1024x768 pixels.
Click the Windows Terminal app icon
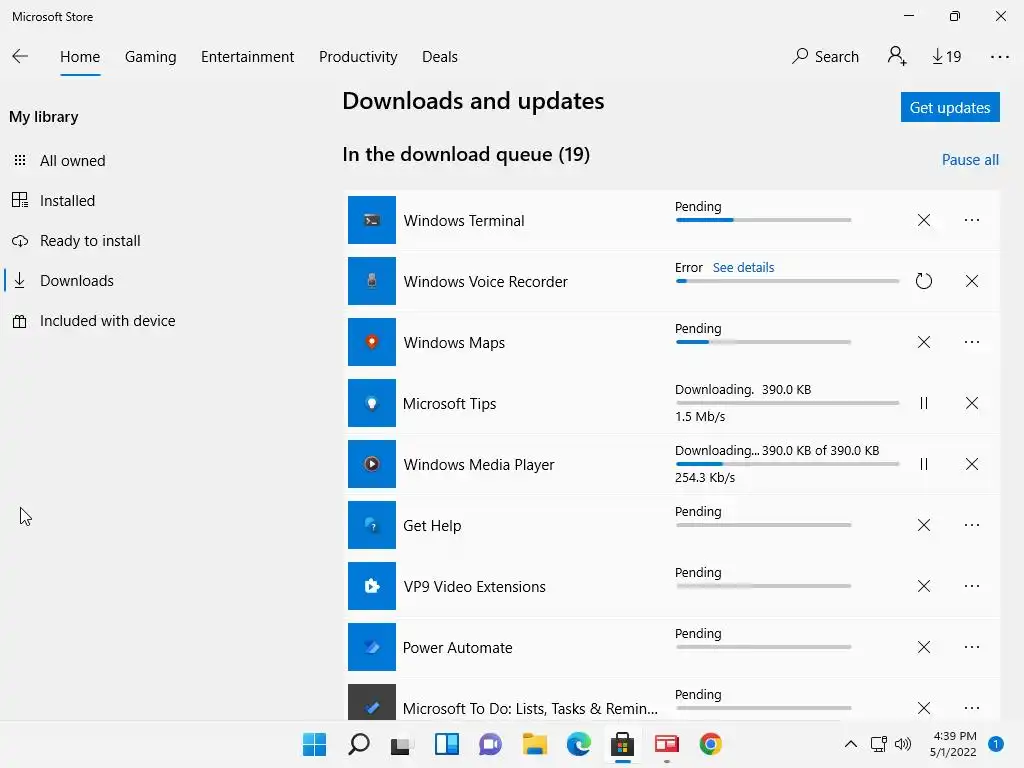pos(372,220)
